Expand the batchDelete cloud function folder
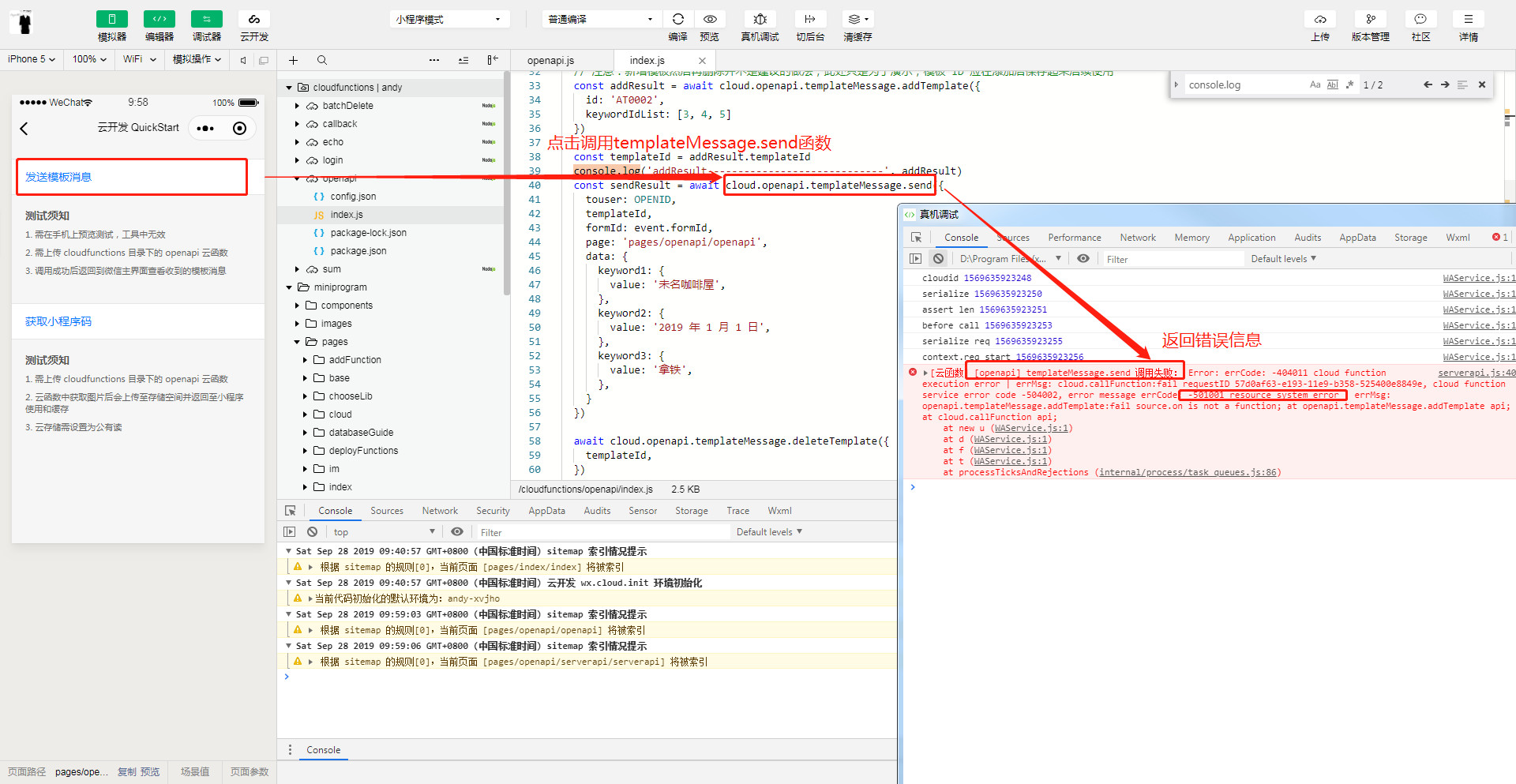This screenshot has width=1516, height=784. click(x=298, y=106)
